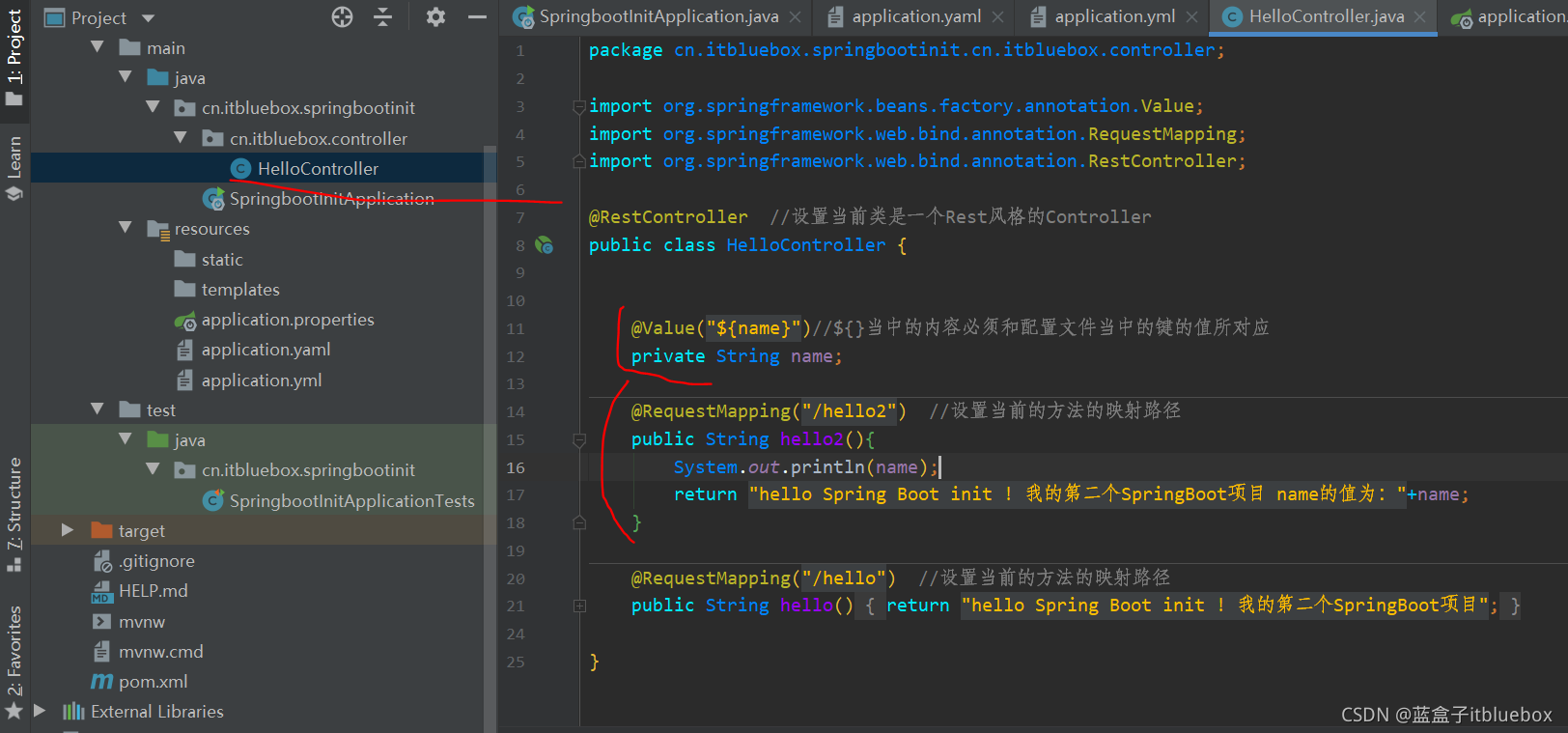Image resolution: width=1568 pixels, height=733 pixels.
Task: Click line number 16 in gutter
Action: (x=516, y=467)
